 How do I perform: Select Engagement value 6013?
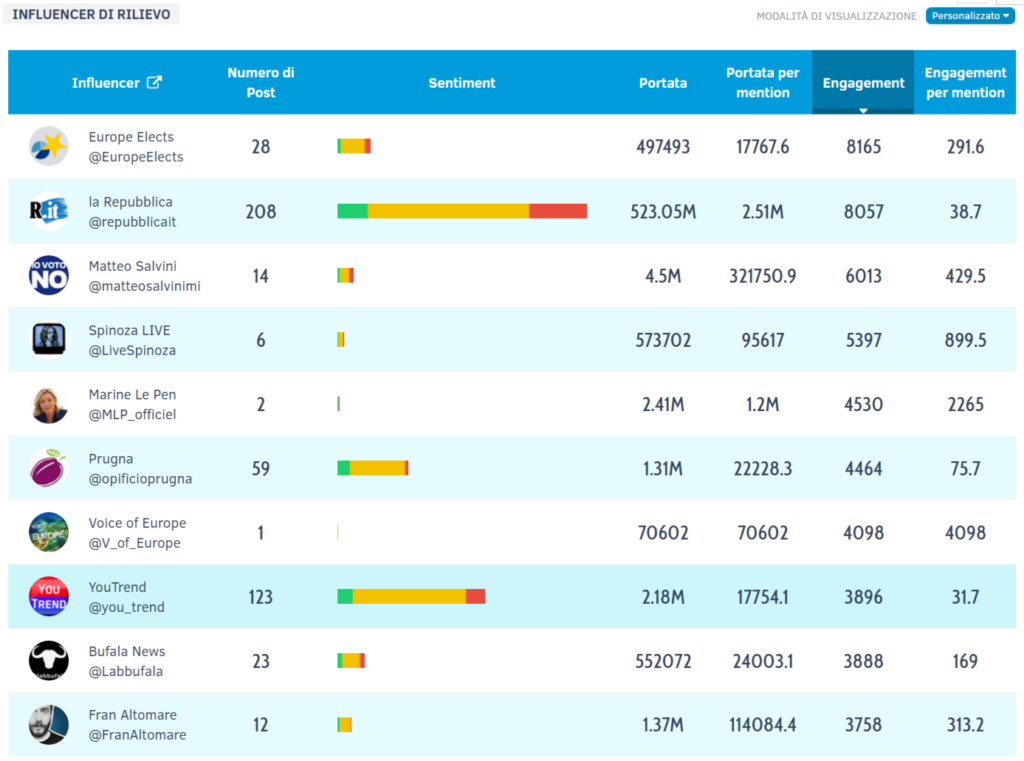point(863,276)
